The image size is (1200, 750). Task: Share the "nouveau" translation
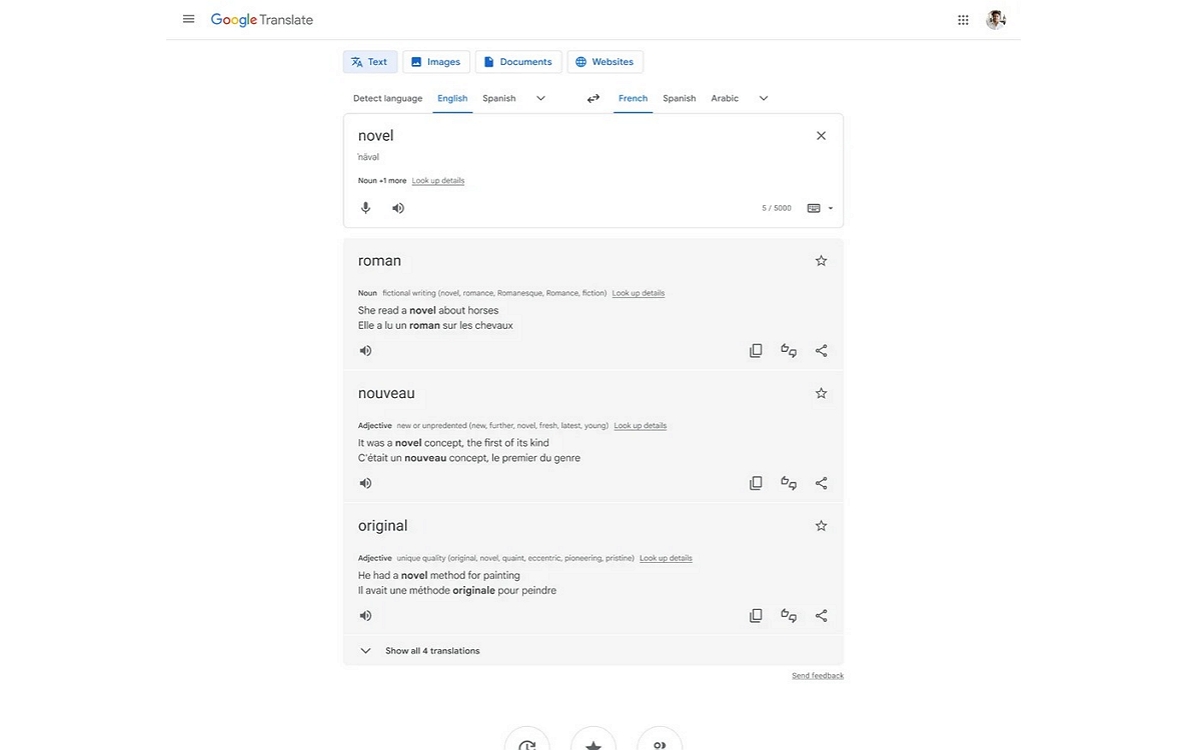[x=821, y=482]
